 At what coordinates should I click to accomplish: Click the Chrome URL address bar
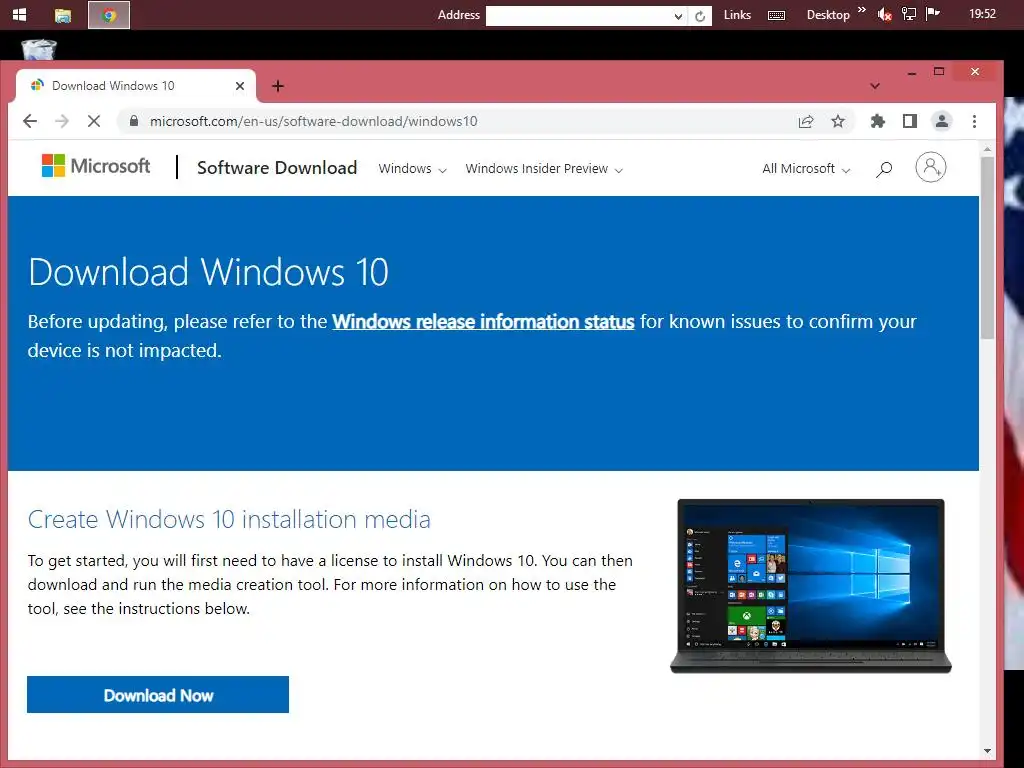pos(457,121)
